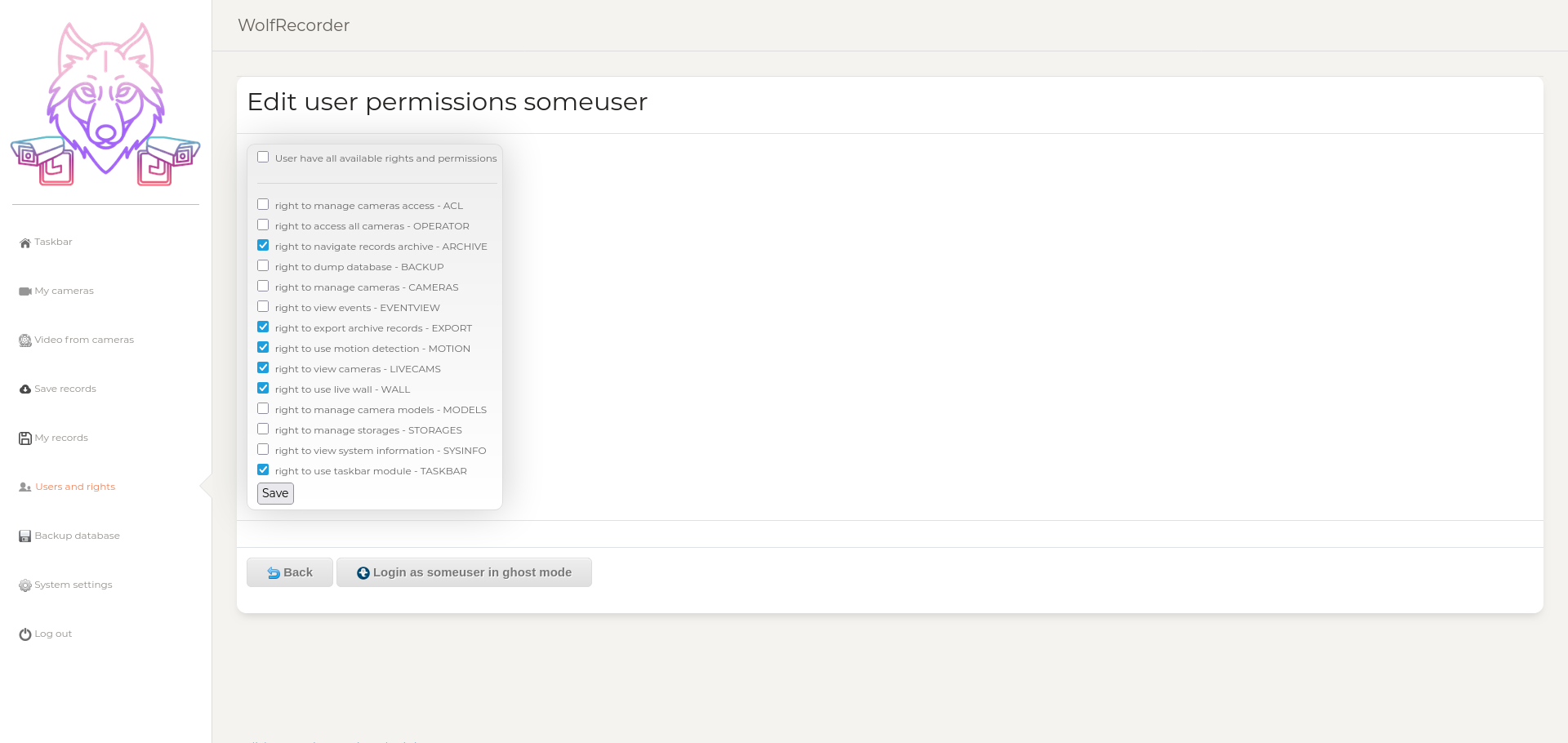The image size is (1568, 743).
Task: Enable the BACKUP dump database right
Action: tap(263, 266)
